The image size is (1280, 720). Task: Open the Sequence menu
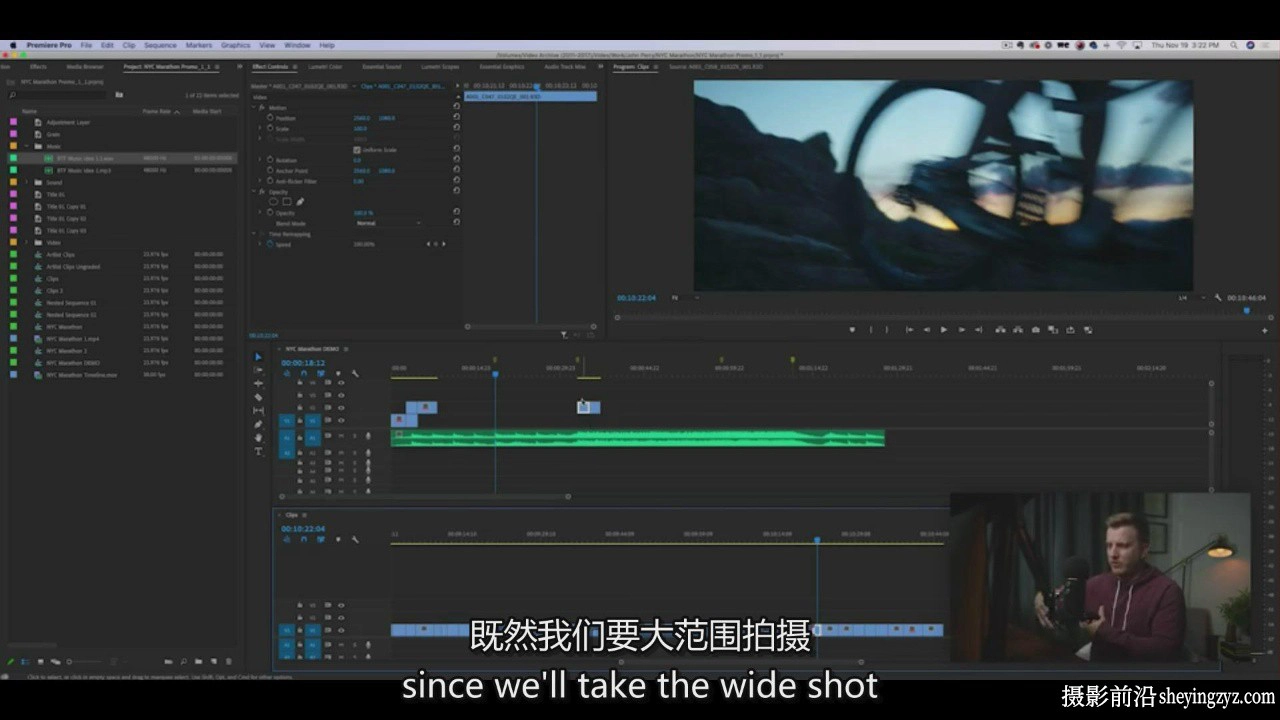(160, 45)
